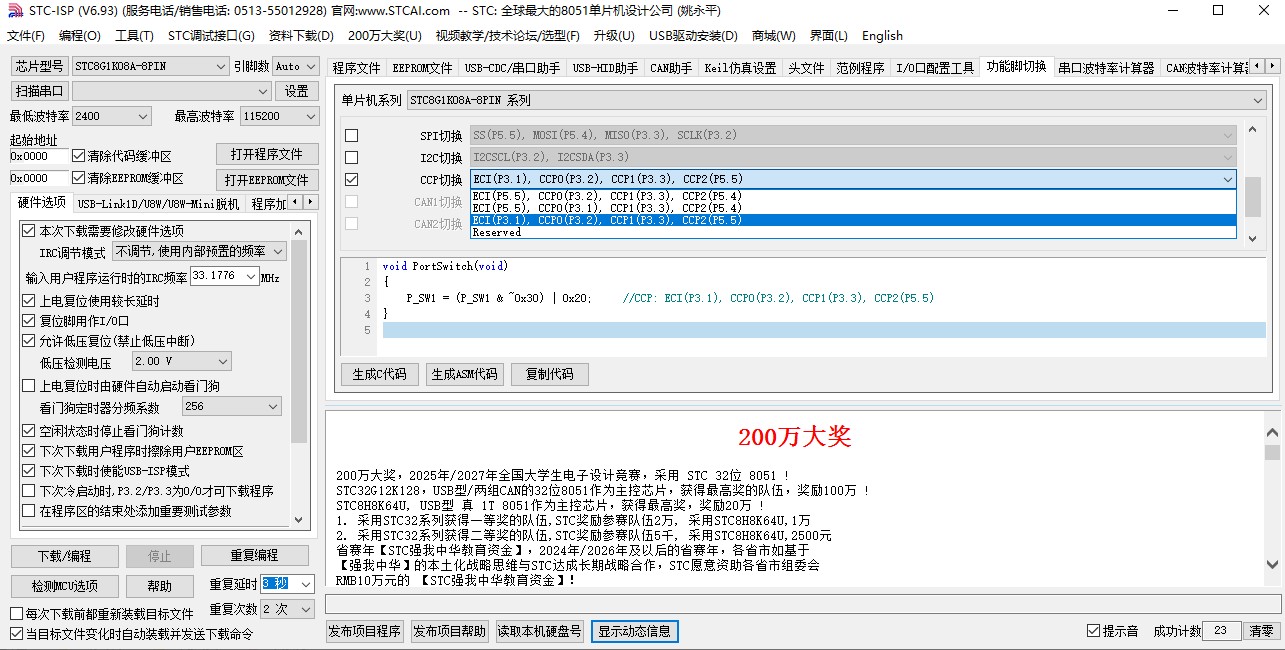Open the IRC调节模式 dropdown
The width and height of the screenshot is (1285, 650).
pyautogui.click(x=199, y=252)
